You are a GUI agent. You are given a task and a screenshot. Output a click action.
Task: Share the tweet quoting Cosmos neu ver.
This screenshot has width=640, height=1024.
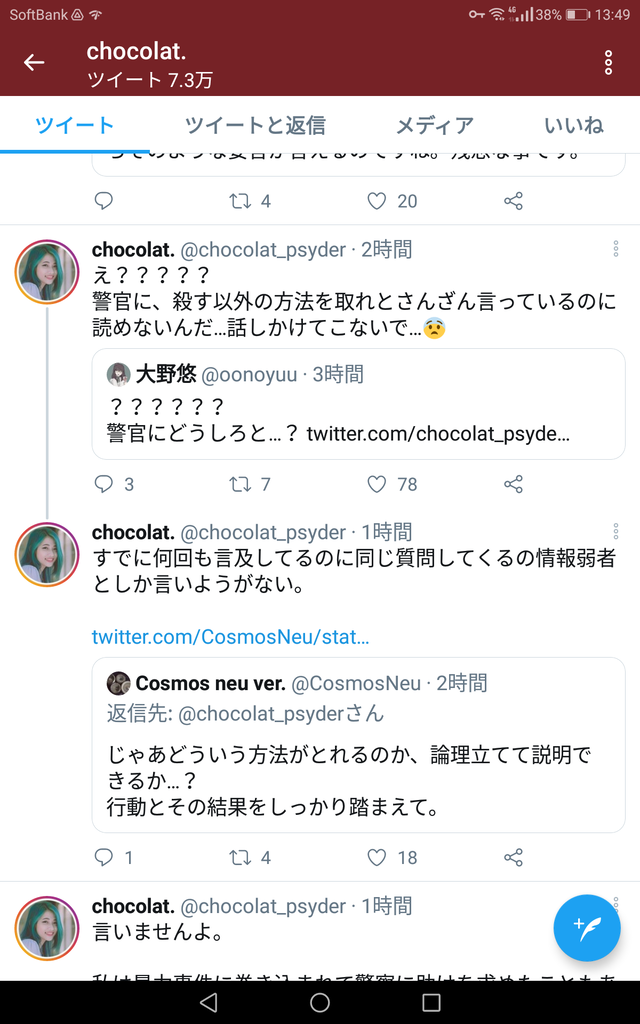click(x=513, y=857)
